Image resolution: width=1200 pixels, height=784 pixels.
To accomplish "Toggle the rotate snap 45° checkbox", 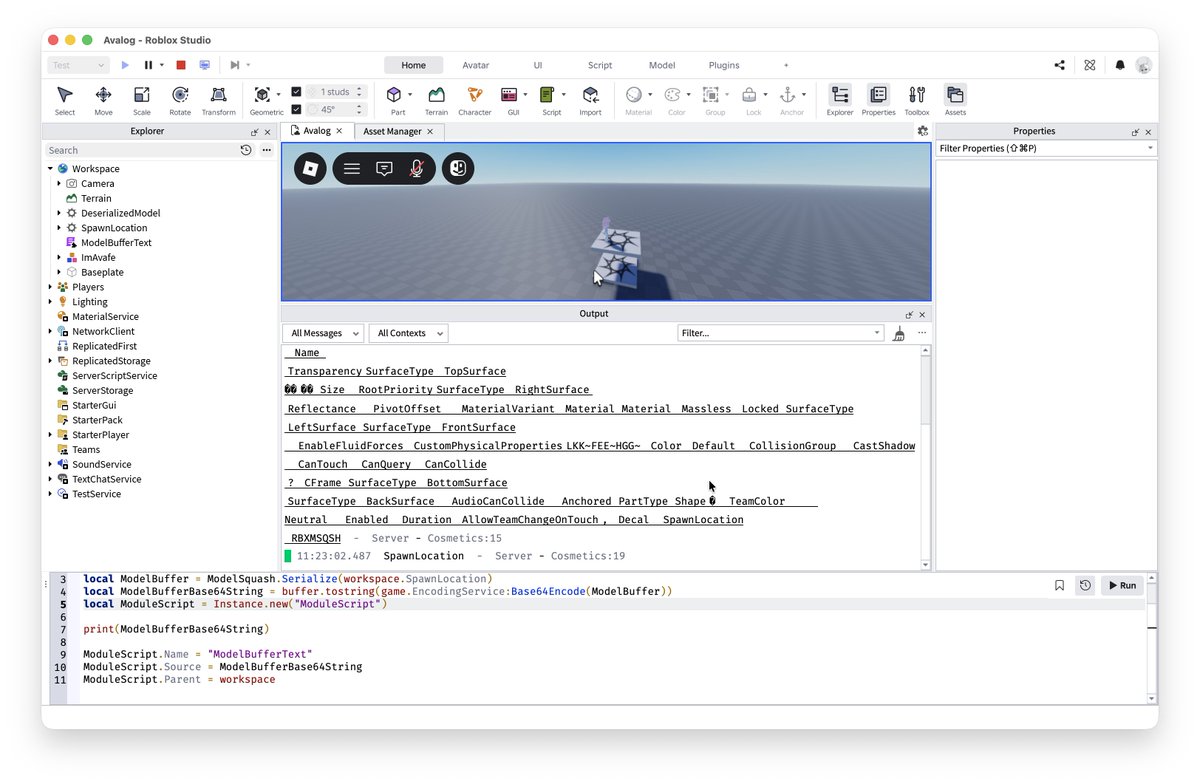I will tap(296, 109).
